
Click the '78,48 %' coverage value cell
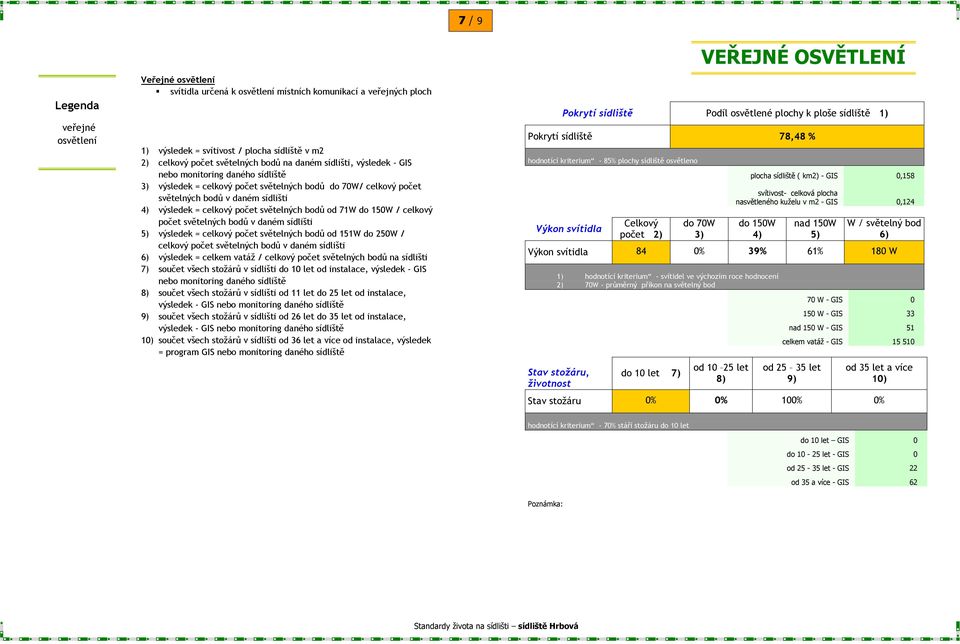(797, 136)
